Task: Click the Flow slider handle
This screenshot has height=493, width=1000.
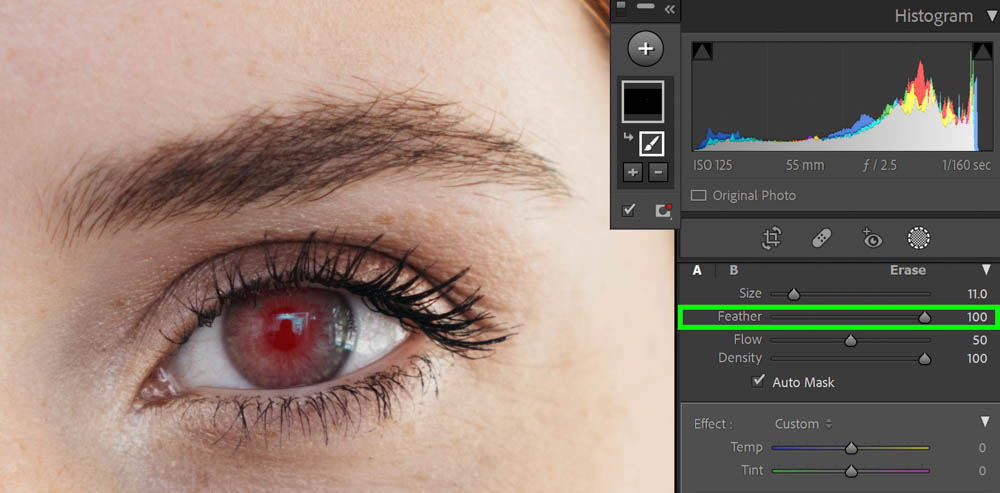Action: 850,341
